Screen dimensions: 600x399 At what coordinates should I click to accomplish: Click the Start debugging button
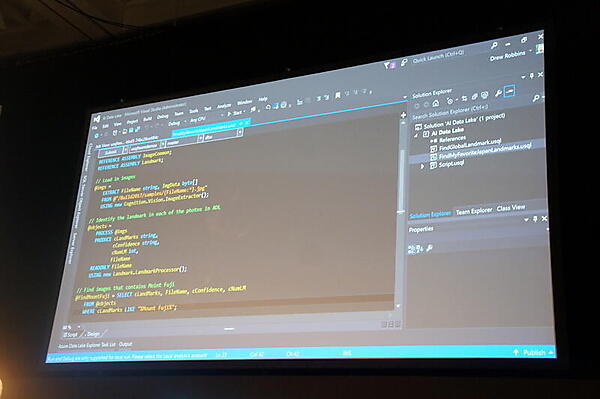tap(234, 113)
